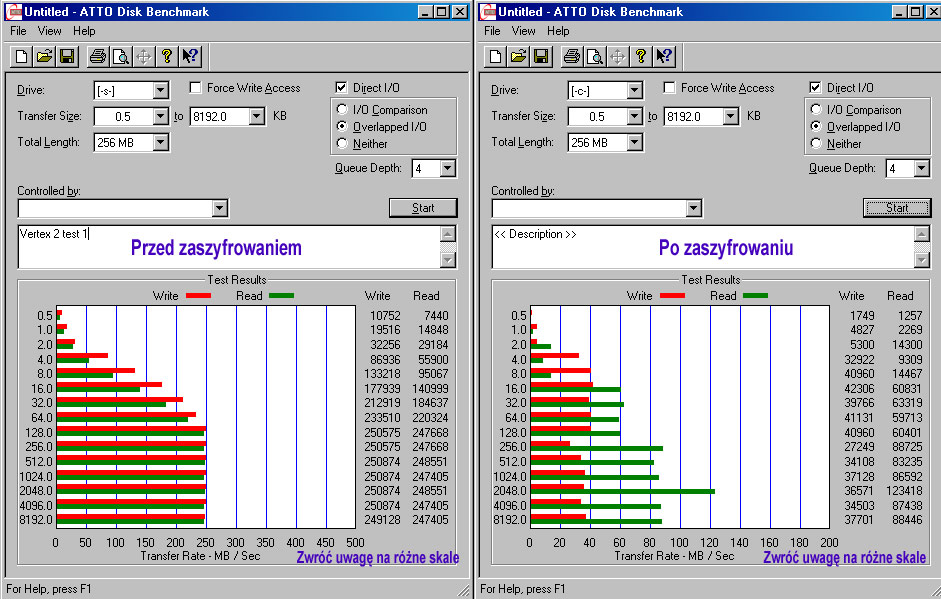Click description scrollbar up arrow, right window
The image size is (941, 599).
(x=922, y=233)
